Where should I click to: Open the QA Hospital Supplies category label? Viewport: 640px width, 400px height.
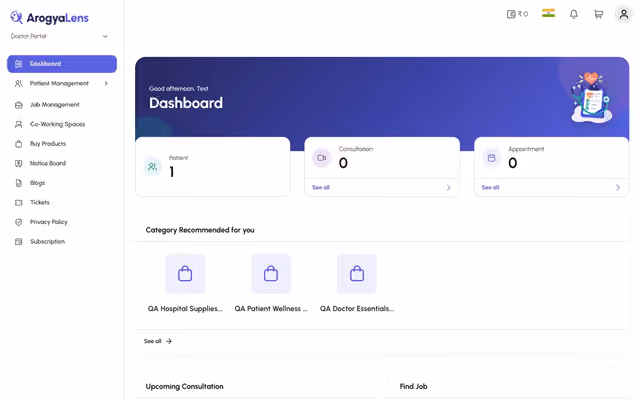(185, 309)
